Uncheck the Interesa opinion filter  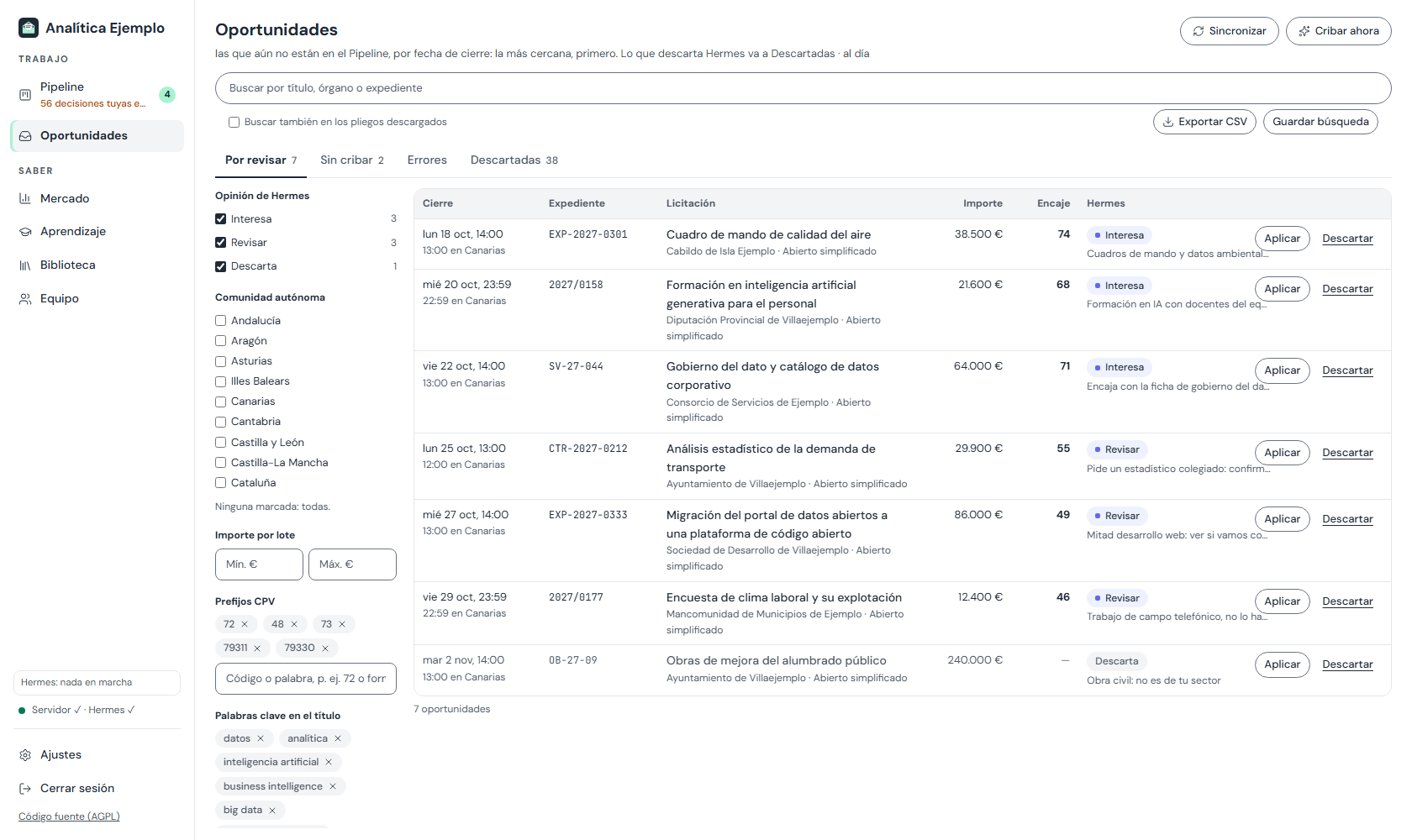click(221, 219)
